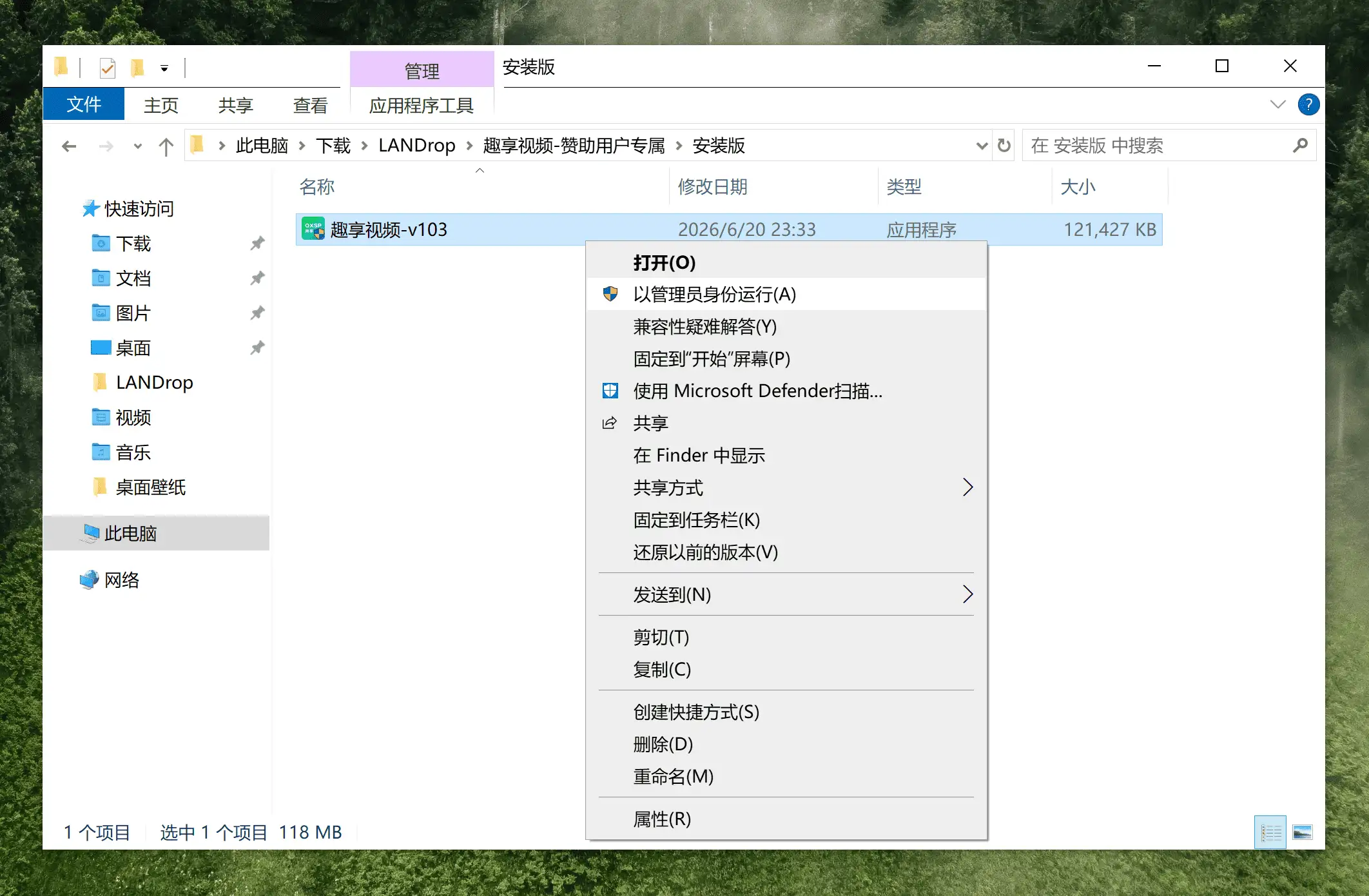Open the 文件 ribbon tab

point(84,104)
